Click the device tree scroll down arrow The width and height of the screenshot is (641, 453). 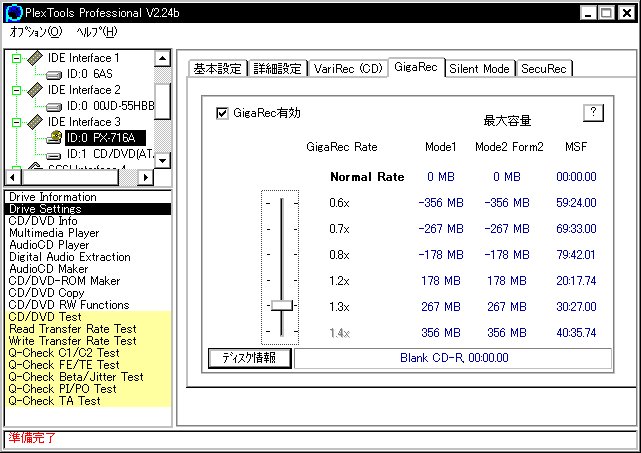(163, 160)
